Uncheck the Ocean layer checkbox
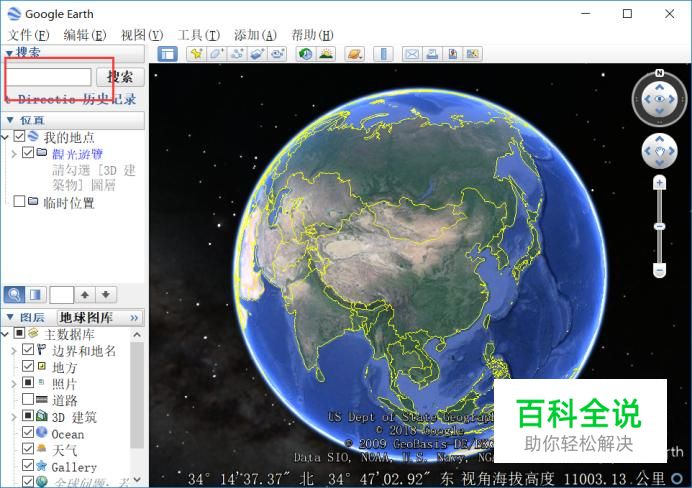692x488 pixels. [28, 432]
